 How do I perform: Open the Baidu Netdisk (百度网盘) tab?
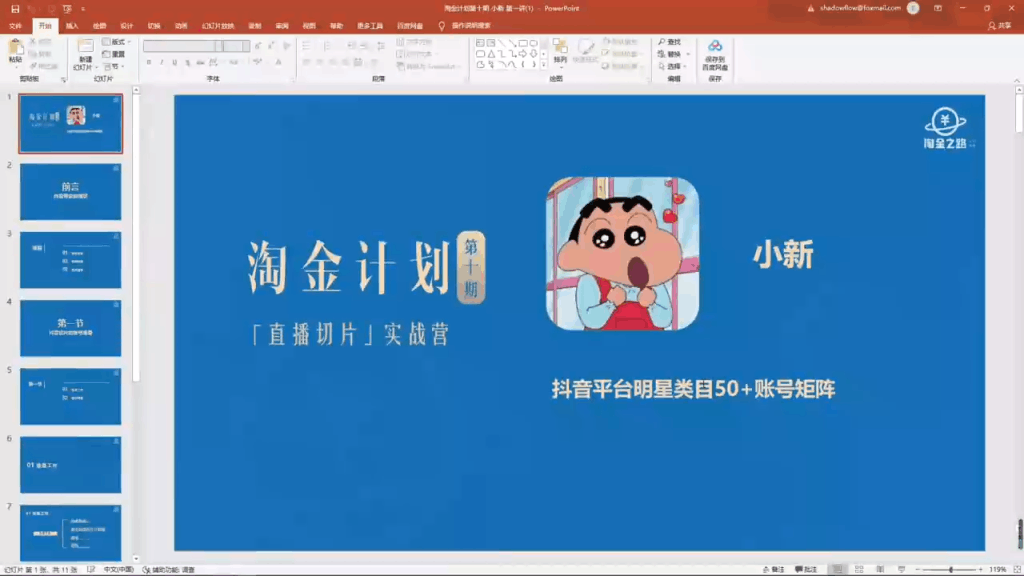pos(410,25)
